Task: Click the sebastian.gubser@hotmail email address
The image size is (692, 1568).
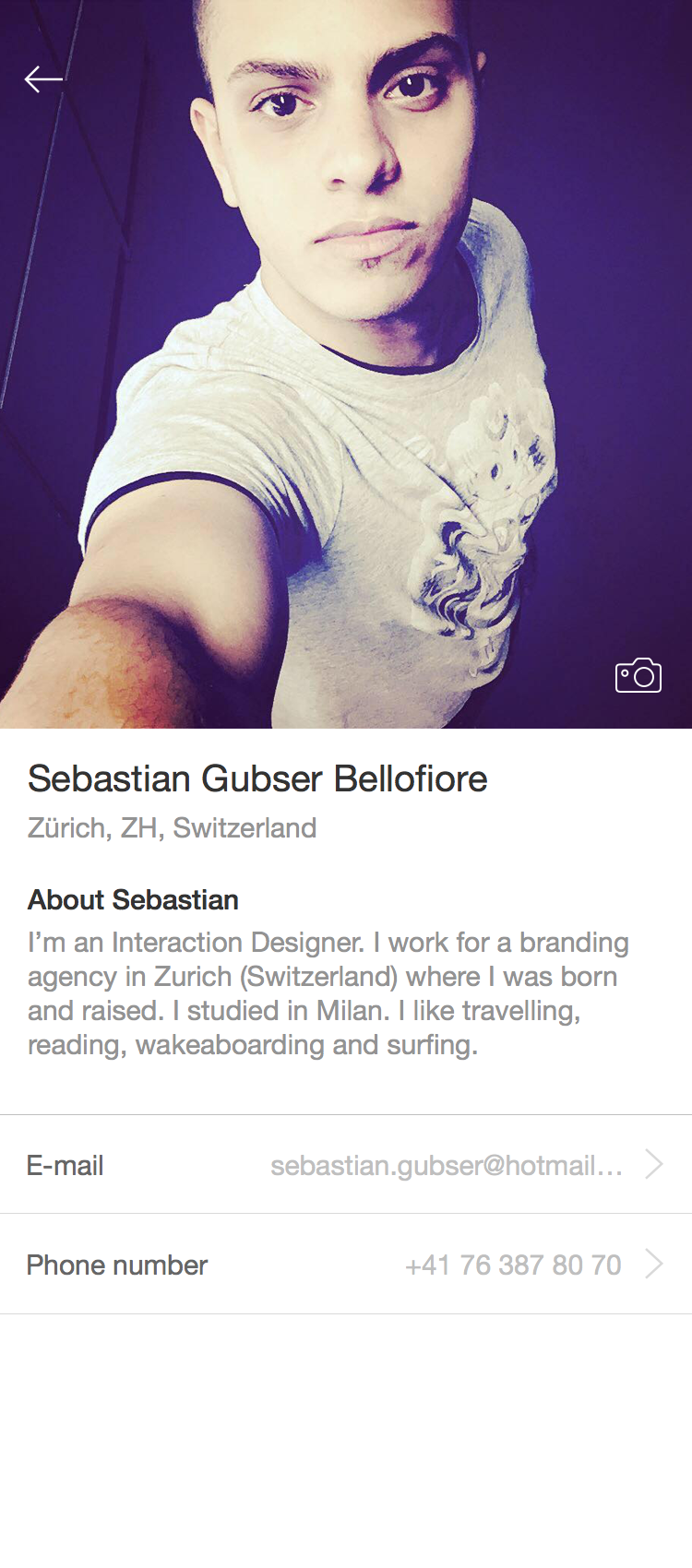Action: click(x=447, y=1166)
